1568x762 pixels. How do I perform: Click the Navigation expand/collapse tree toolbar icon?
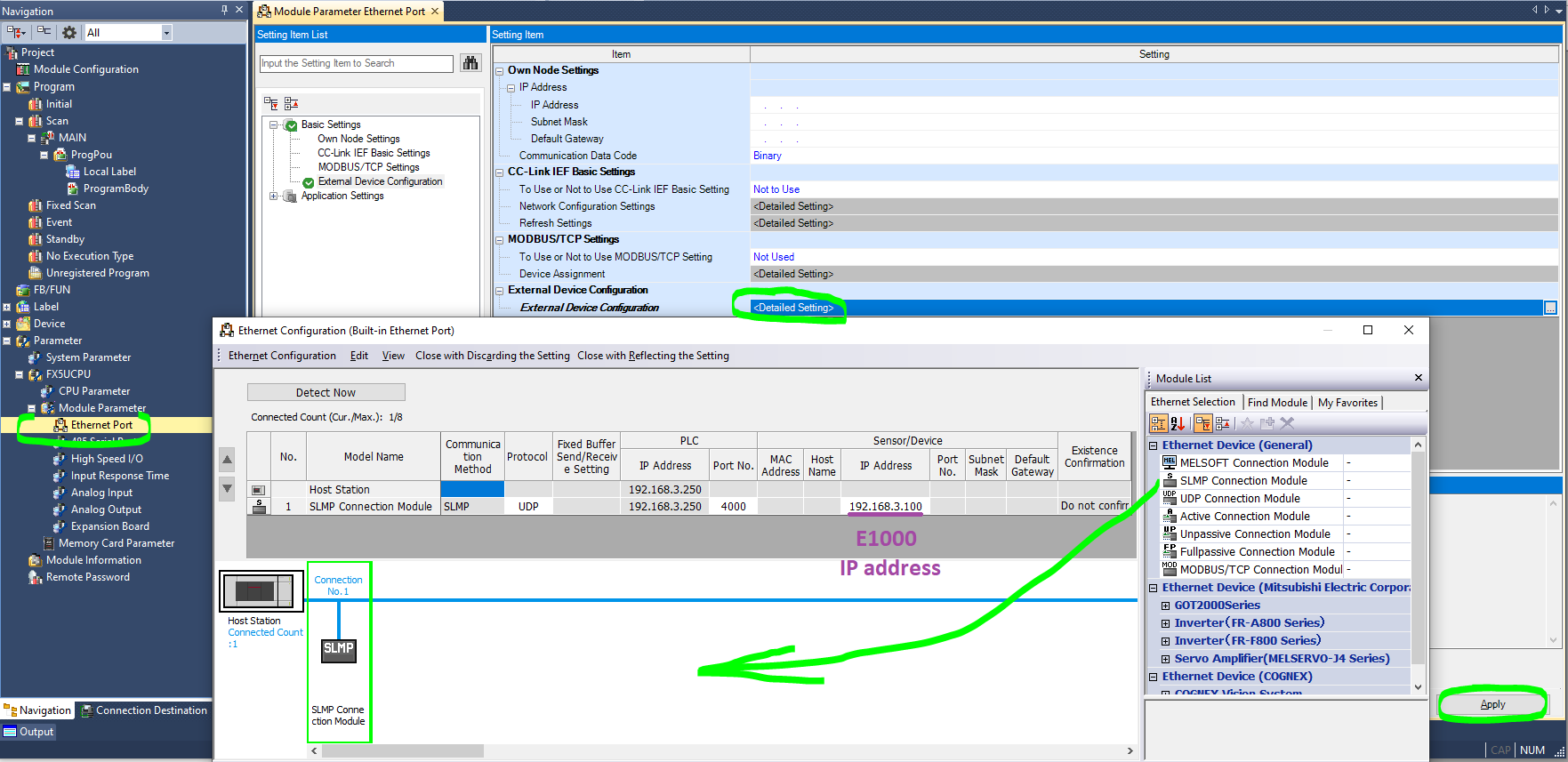(x=16, y=32)
